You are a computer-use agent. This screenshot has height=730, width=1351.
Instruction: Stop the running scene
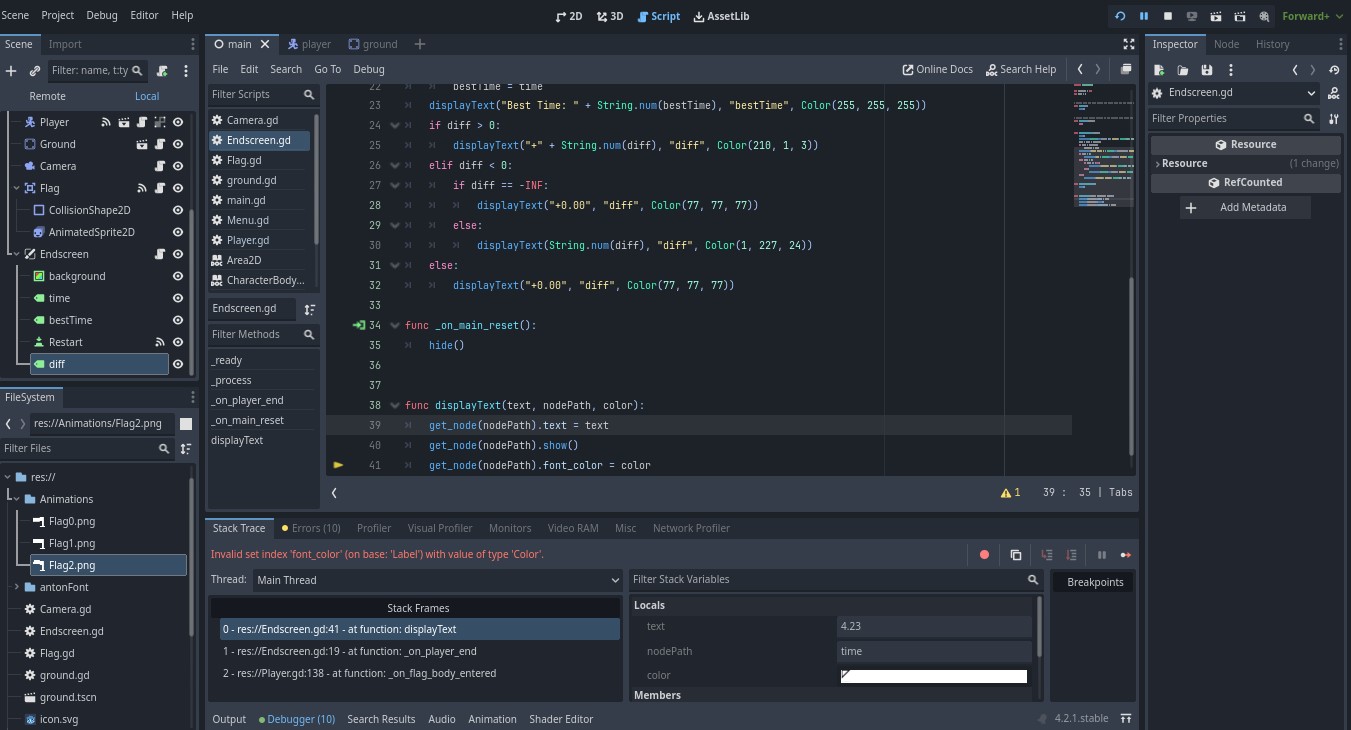(1168, 16)
